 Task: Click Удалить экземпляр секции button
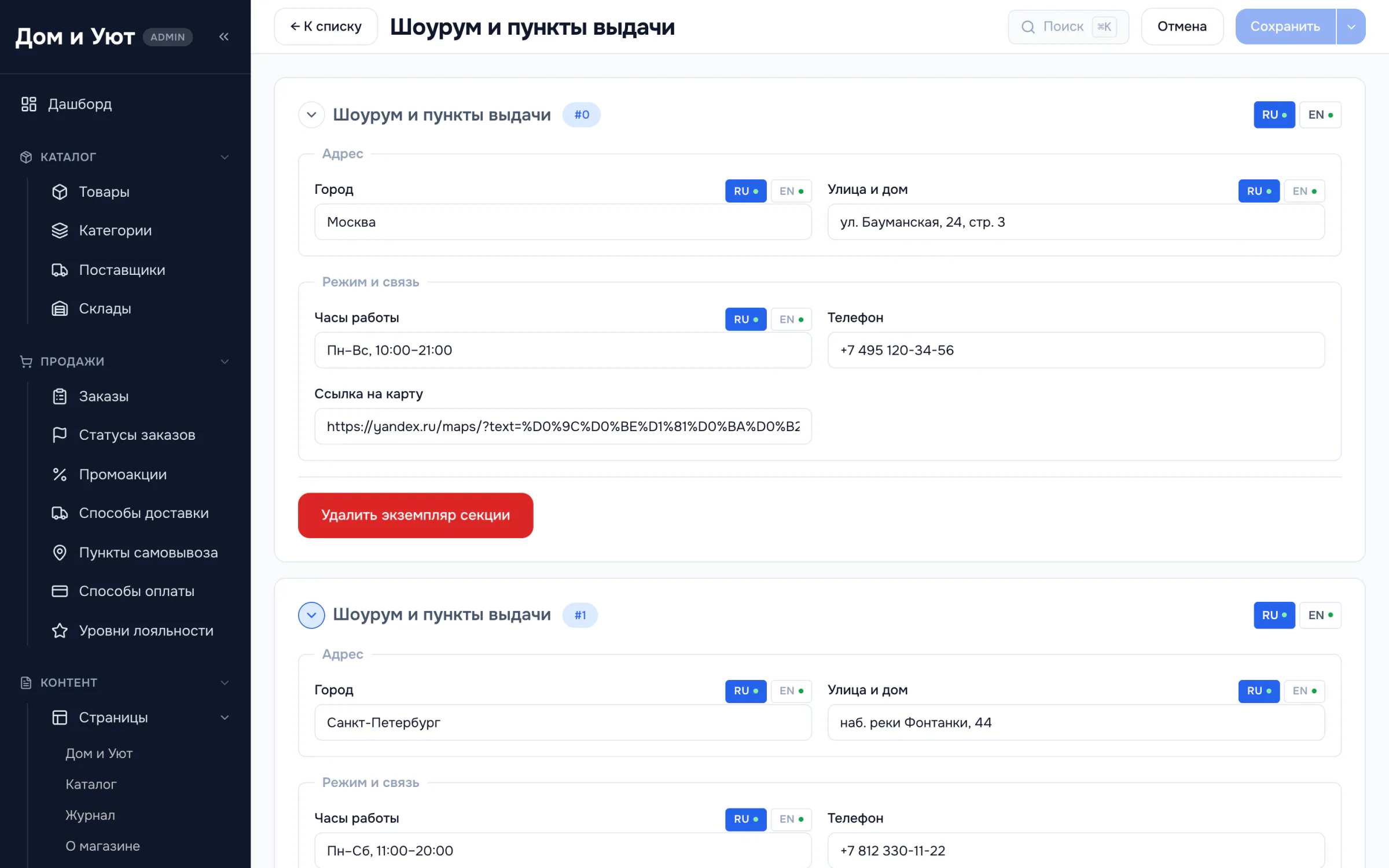click(x=416, y=515)
